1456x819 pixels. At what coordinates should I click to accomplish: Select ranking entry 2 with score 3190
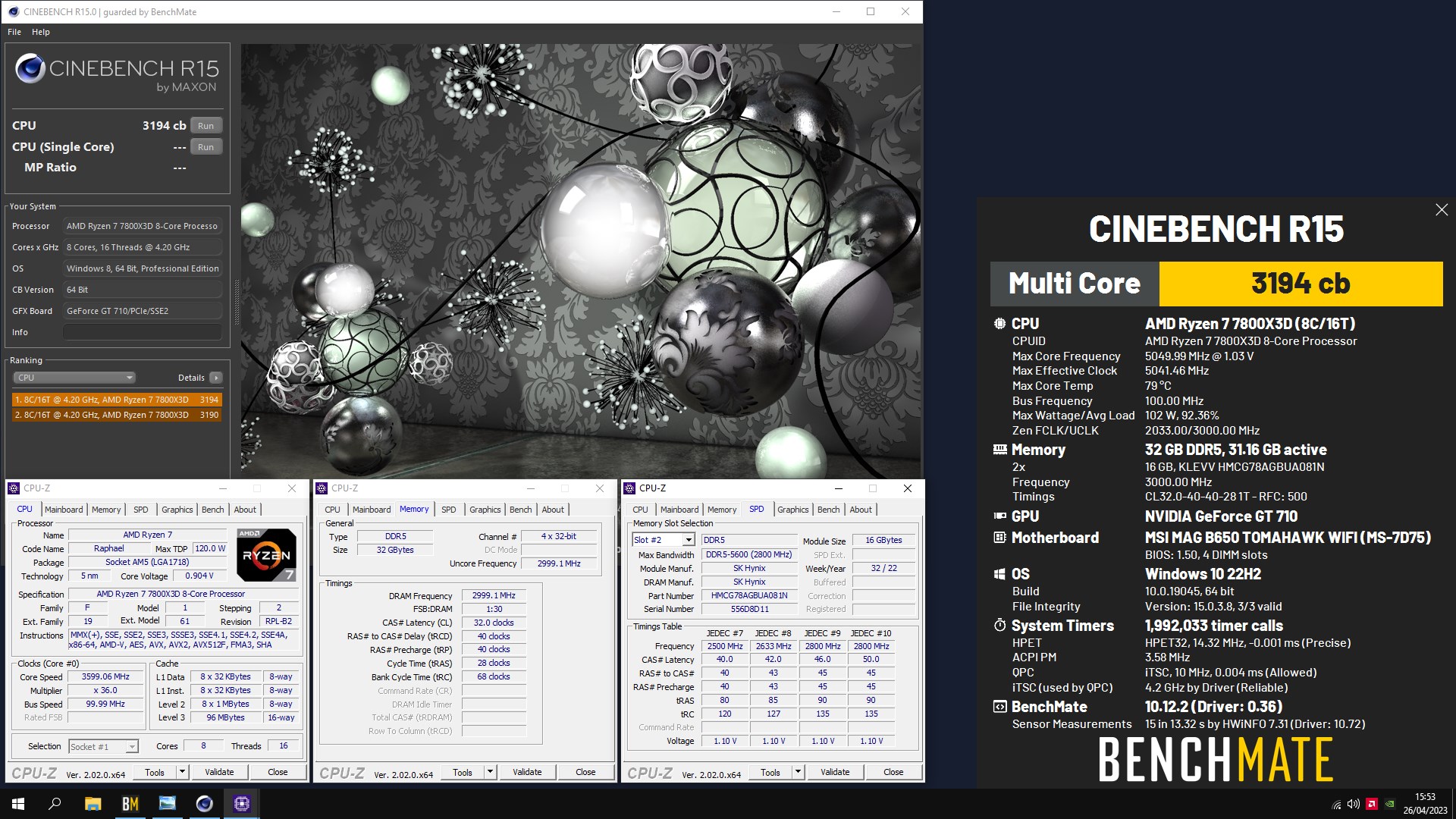[117, 415]
